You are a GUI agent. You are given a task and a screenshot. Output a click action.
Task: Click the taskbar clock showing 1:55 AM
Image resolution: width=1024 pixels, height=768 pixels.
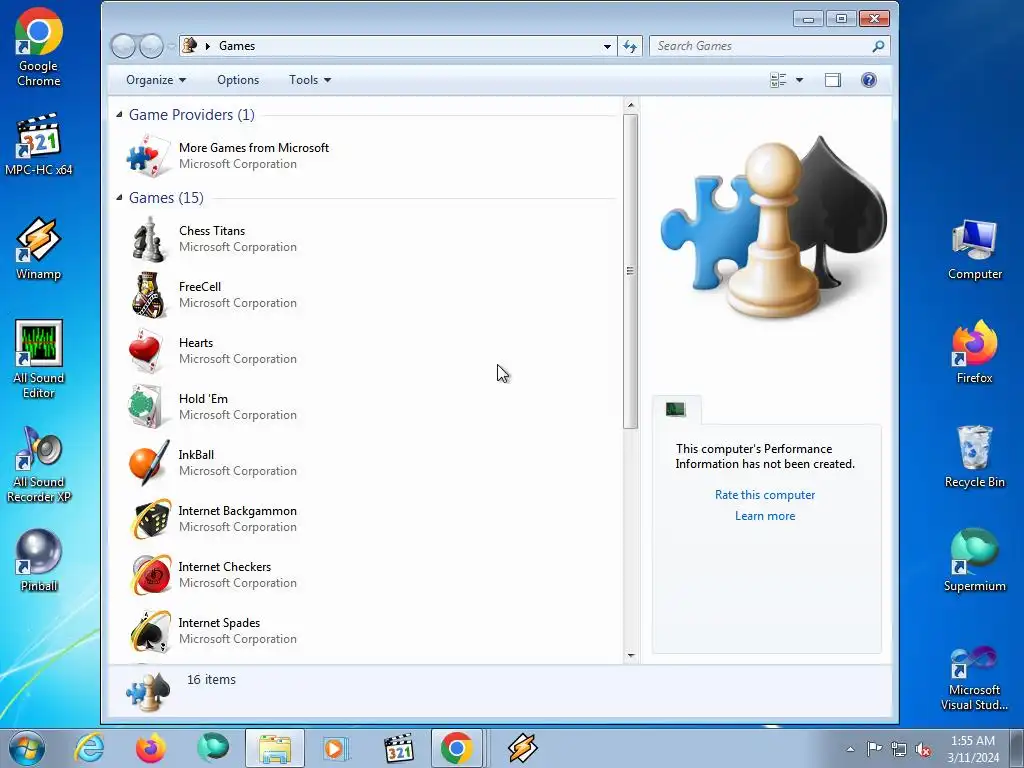tap(973, 749)
